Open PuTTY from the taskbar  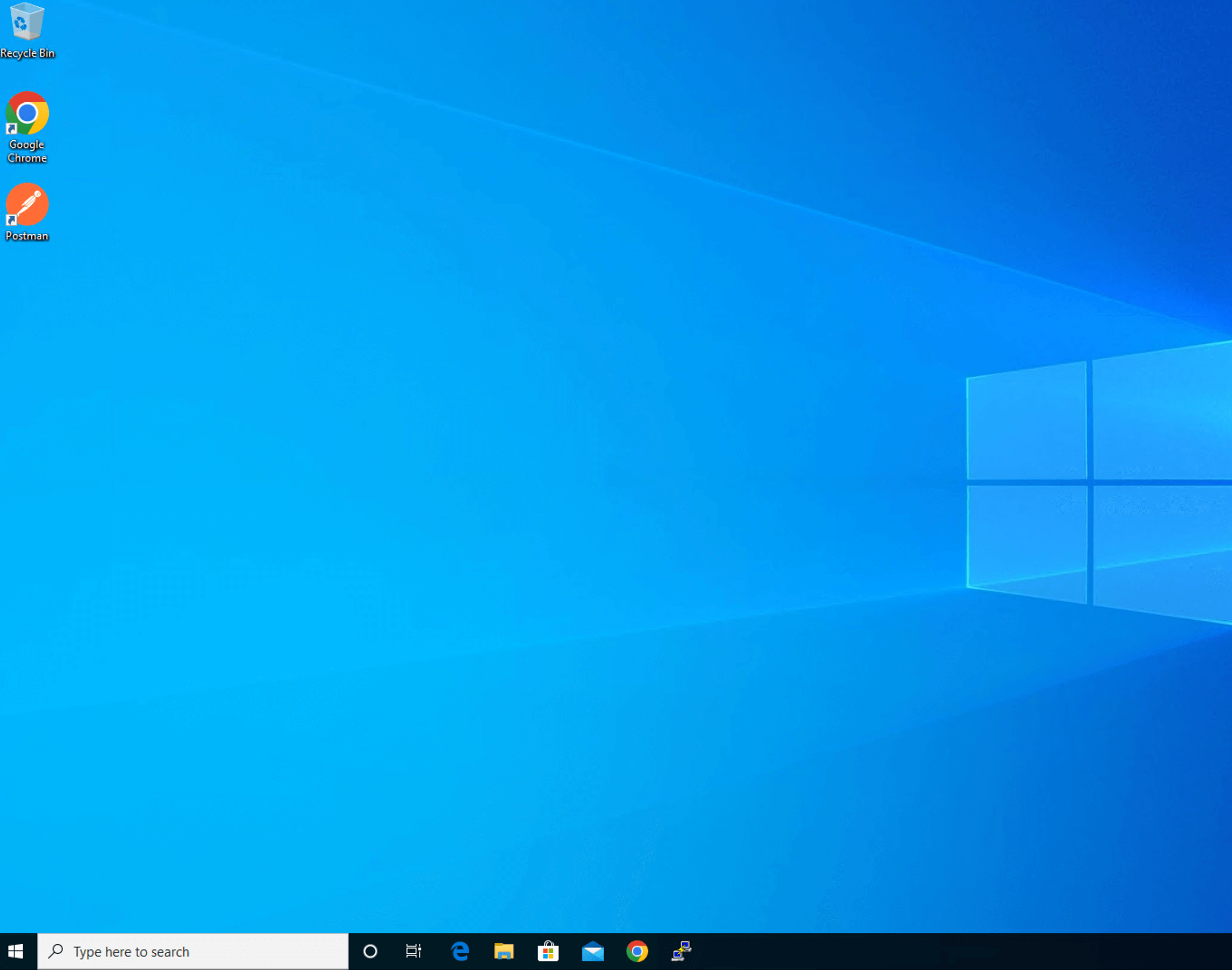click(681, 951)
